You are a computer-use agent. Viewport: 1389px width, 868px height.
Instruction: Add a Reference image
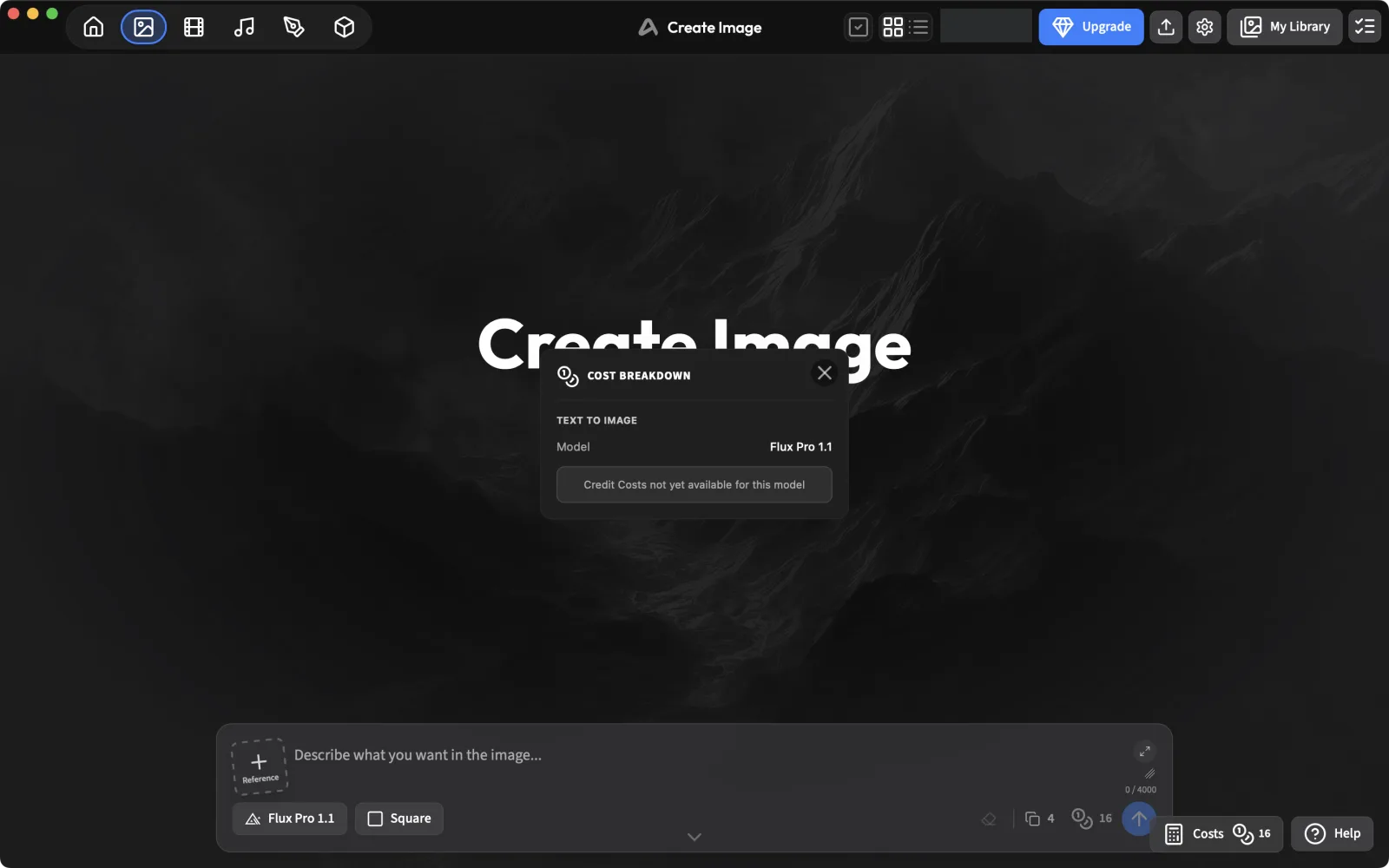260,767
